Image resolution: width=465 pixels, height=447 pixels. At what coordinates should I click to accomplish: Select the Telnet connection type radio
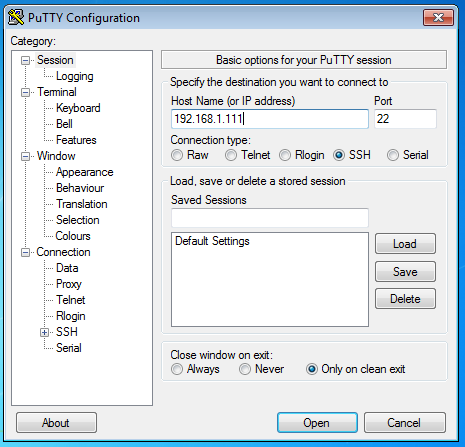coord(231,155)
